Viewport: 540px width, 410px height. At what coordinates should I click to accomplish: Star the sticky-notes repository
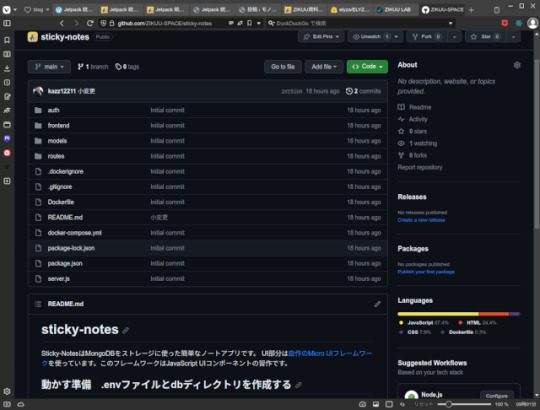pos(486,36)
